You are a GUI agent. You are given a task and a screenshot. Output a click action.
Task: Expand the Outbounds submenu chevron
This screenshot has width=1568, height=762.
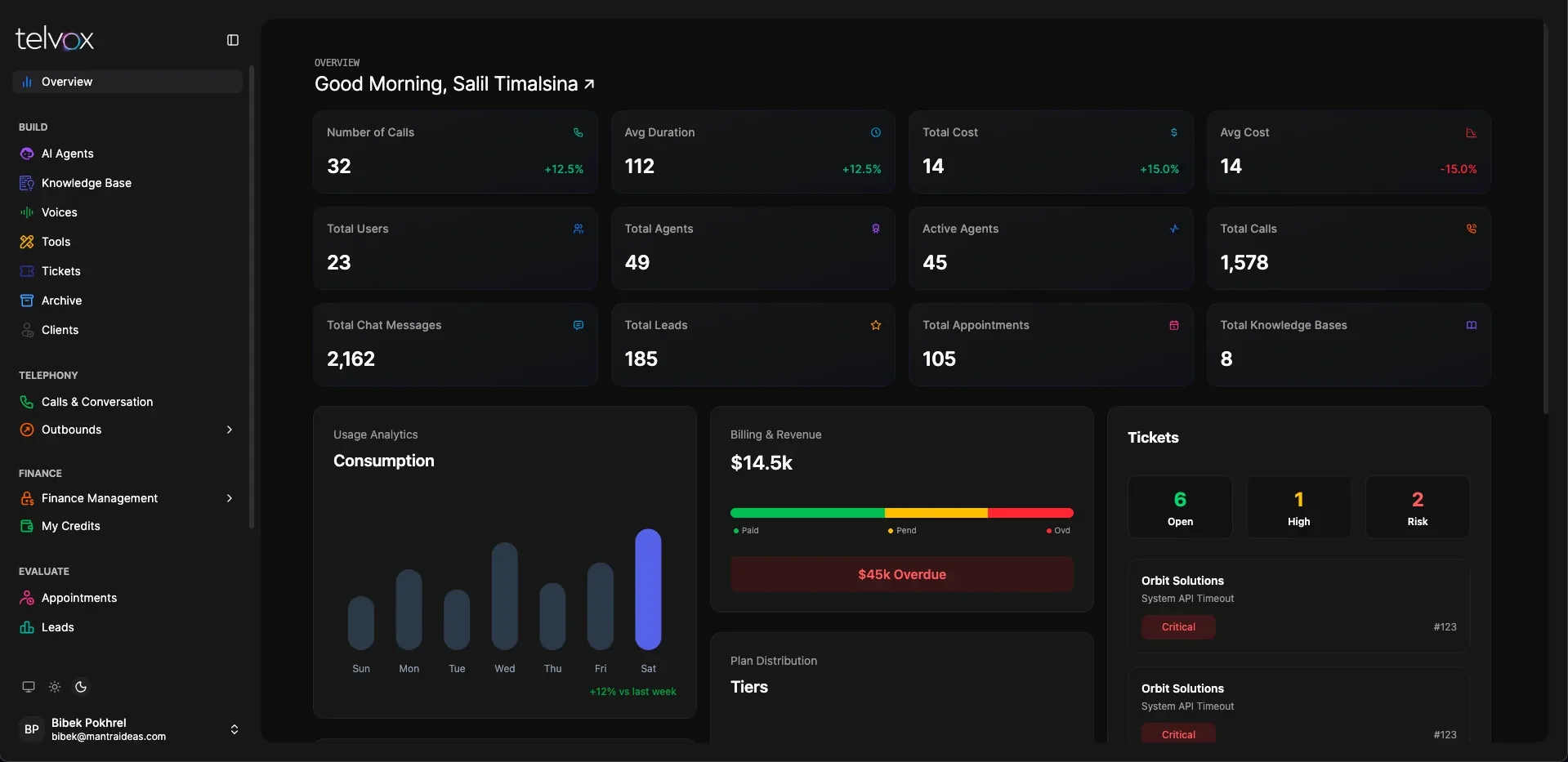pyautogui.click(x=230, y=430)
